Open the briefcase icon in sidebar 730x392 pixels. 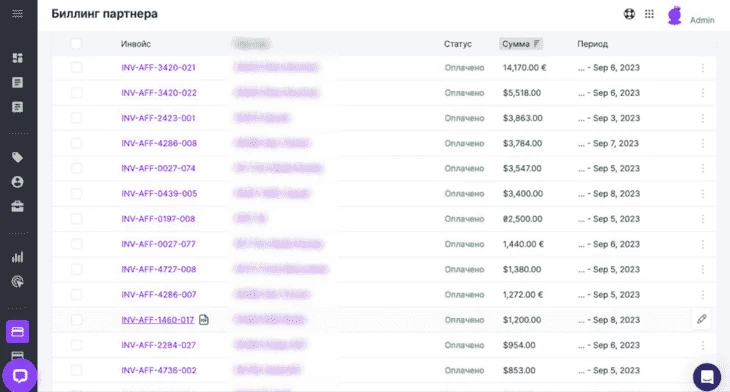(x=17, y=206)
